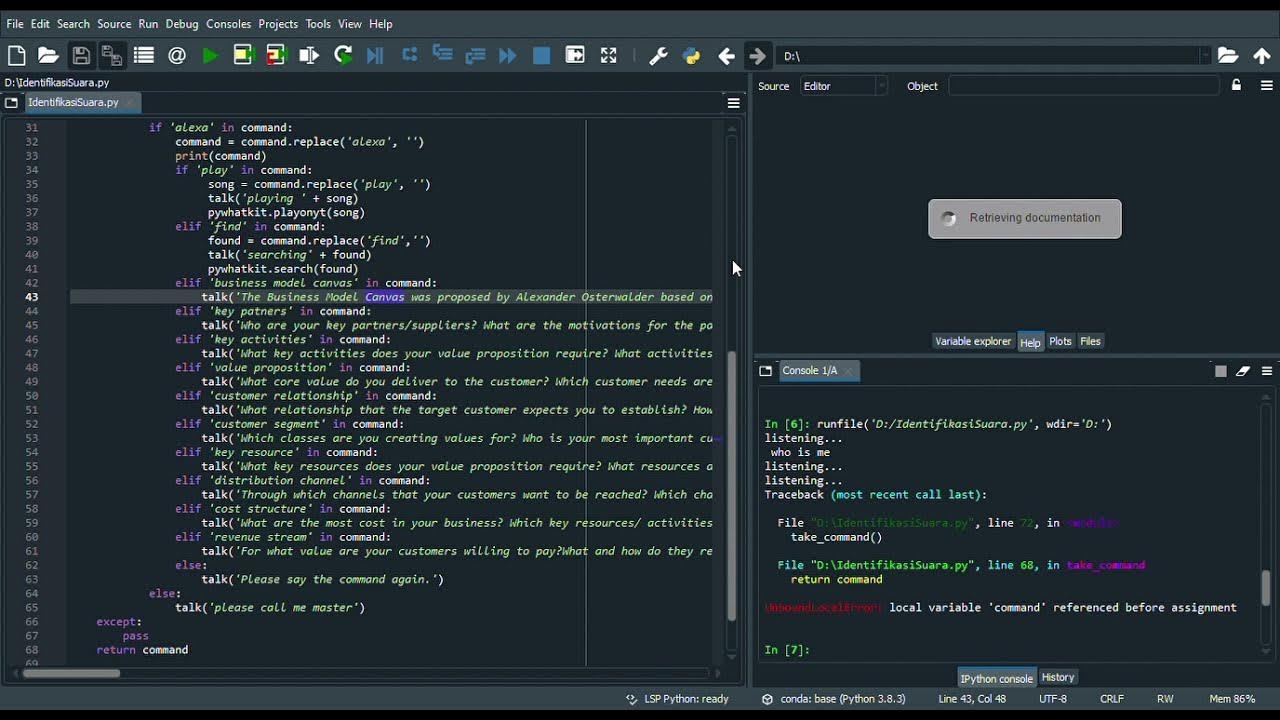Switch to the Variable explorer tab
Image resolution: width=1280 pixels, height=720 pixels.
pyautogui.click(x=973, y=342)
